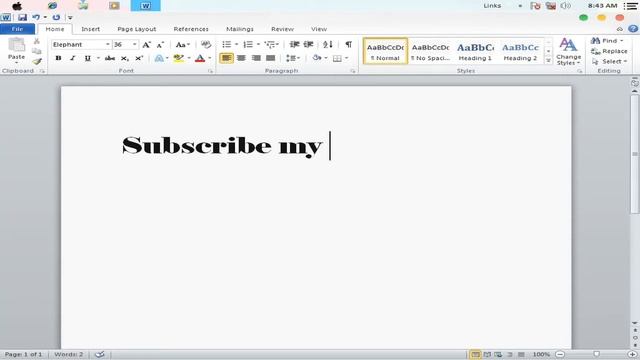Screen dimensions: 640x360
Task: Open the font size 36 dropdown
Action: [x=134, y=44]
